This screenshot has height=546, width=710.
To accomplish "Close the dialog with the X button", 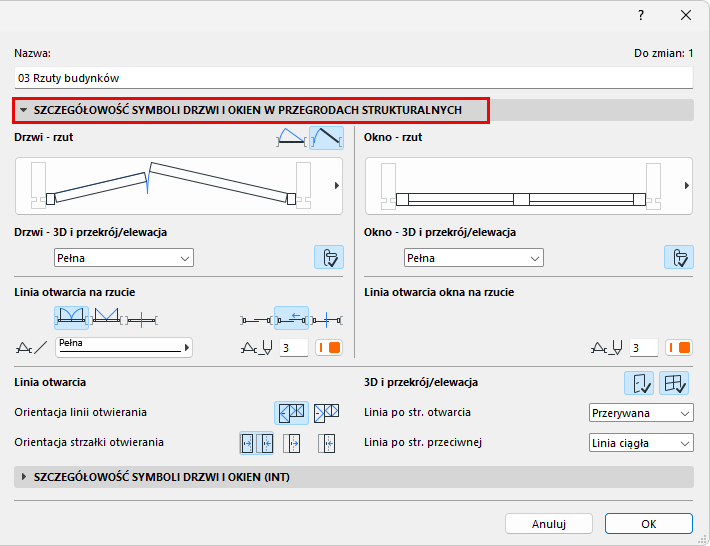I will [x=686, y=15].
